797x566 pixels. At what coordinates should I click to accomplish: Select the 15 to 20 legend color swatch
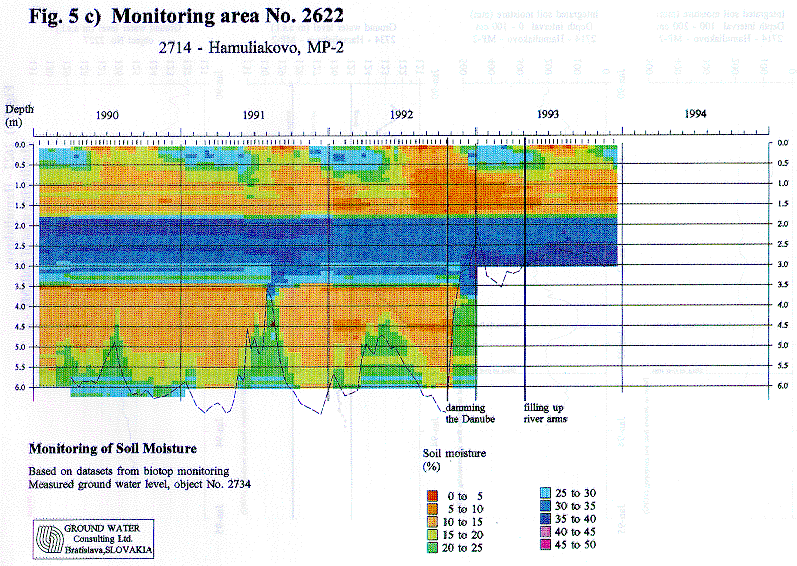click(432, 535)
